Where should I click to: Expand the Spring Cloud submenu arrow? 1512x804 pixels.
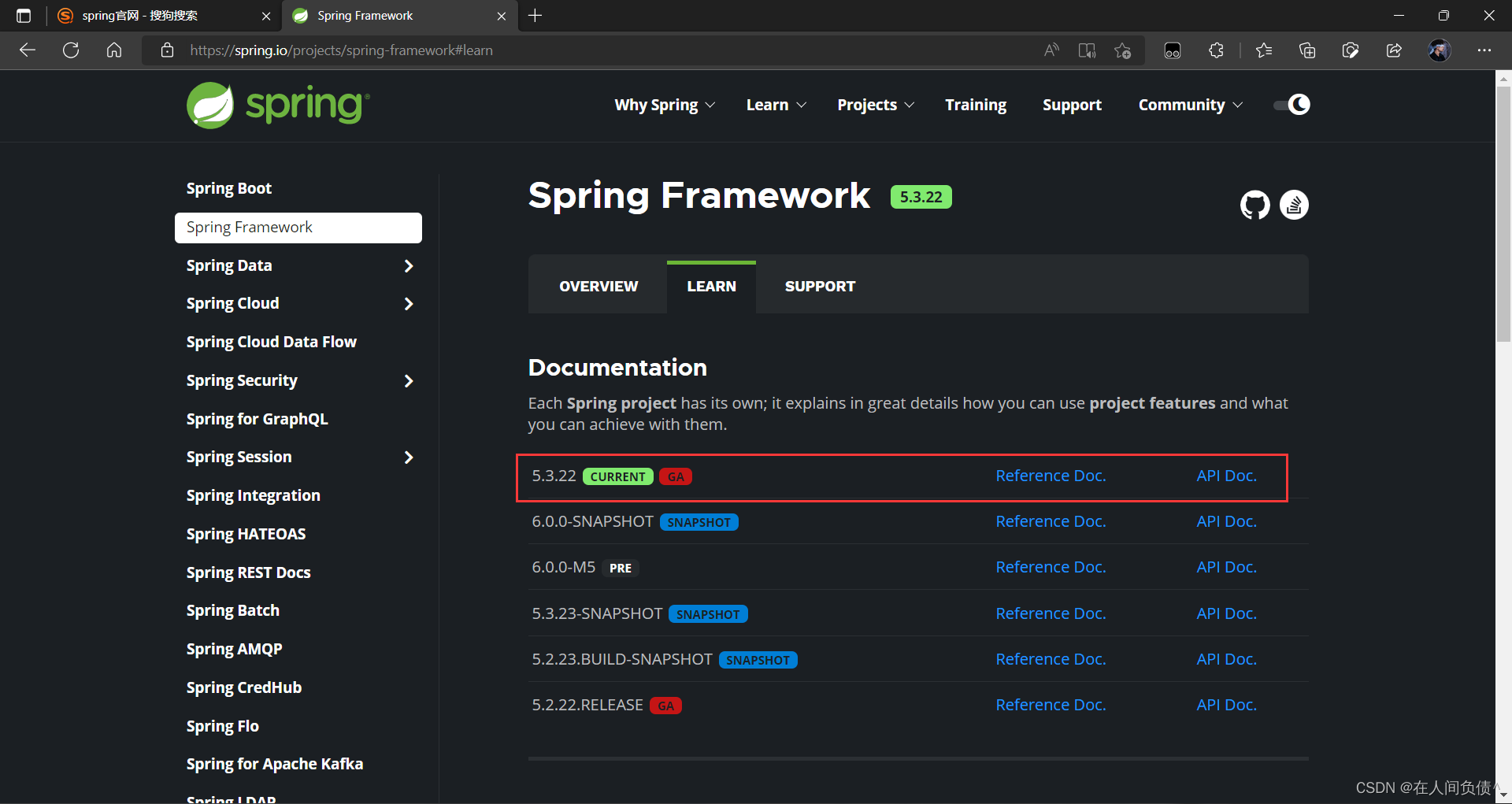coord(409,304)
